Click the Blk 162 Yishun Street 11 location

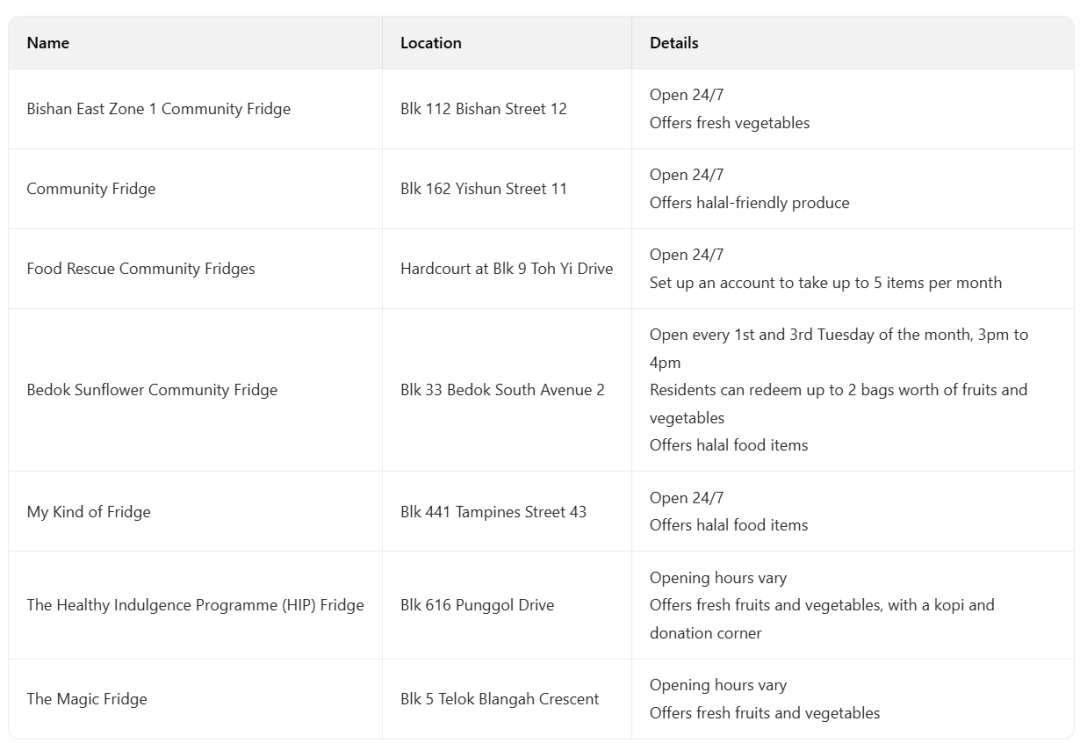click(x=483, y=189)
